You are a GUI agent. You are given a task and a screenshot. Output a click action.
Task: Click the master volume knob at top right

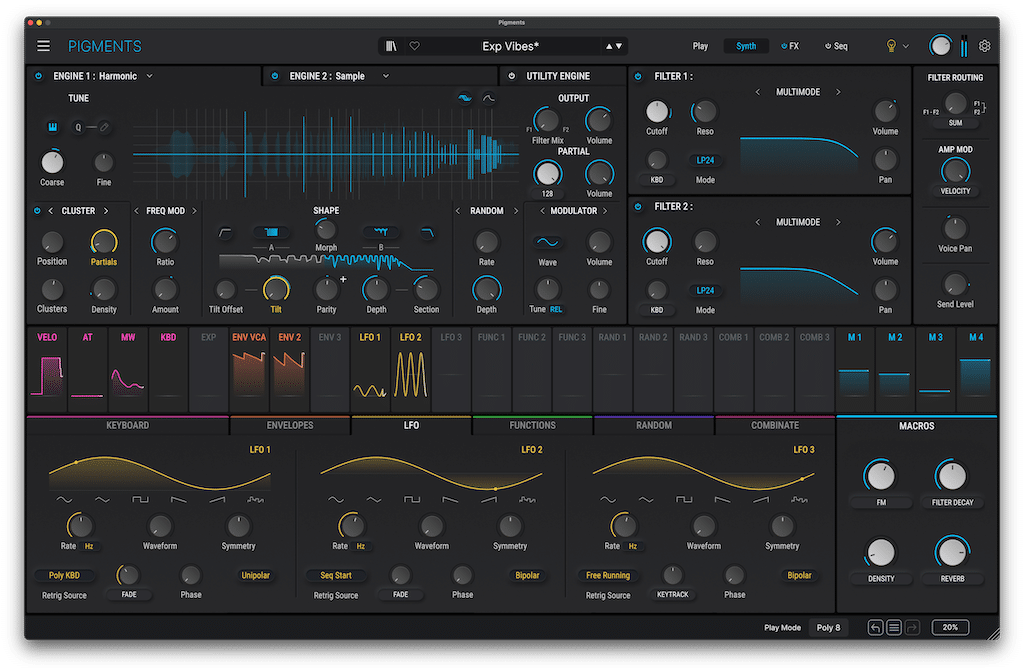coord(940,46)
